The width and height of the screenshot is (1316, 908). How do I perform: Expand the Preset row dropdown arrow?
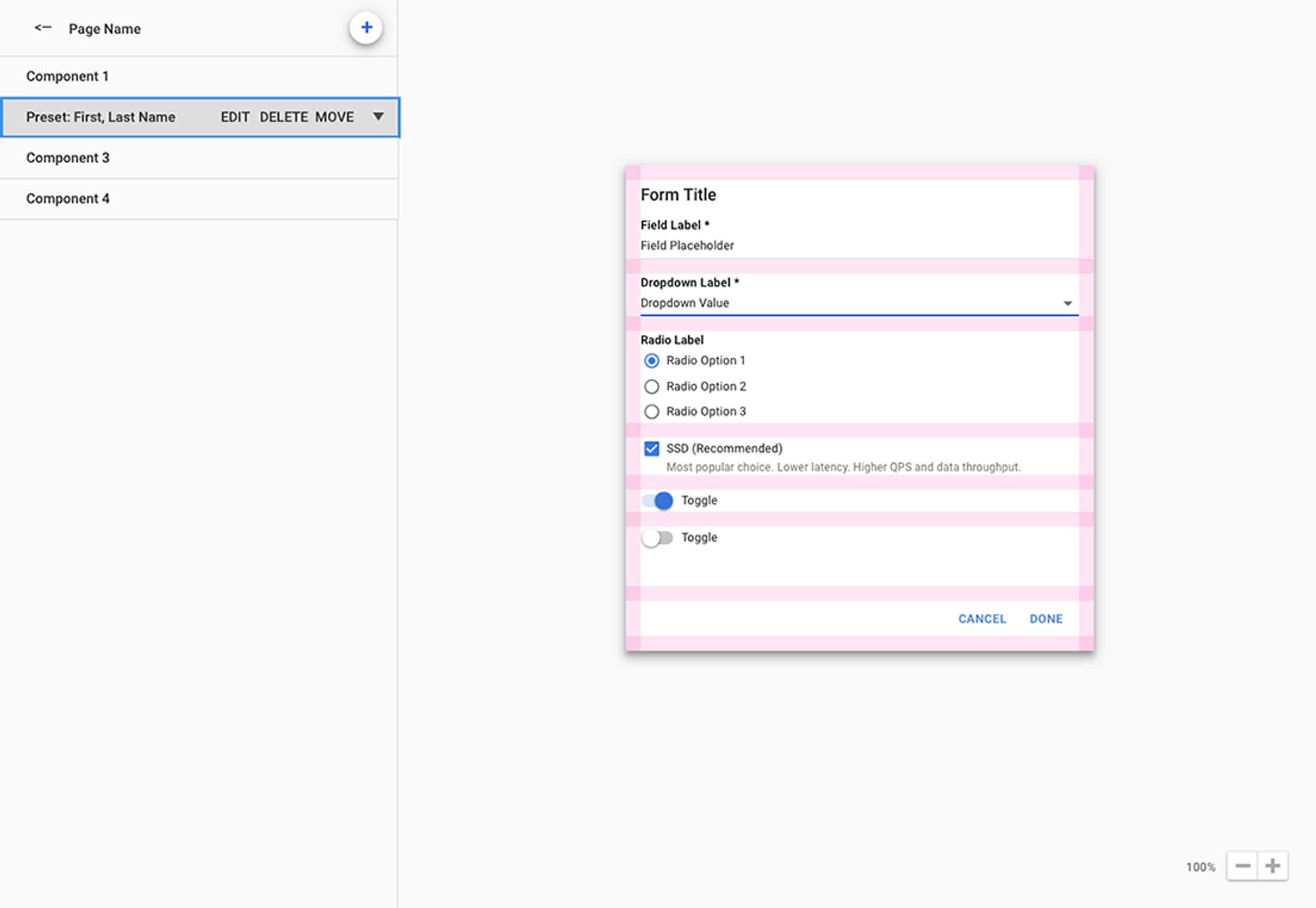(378, 116)
